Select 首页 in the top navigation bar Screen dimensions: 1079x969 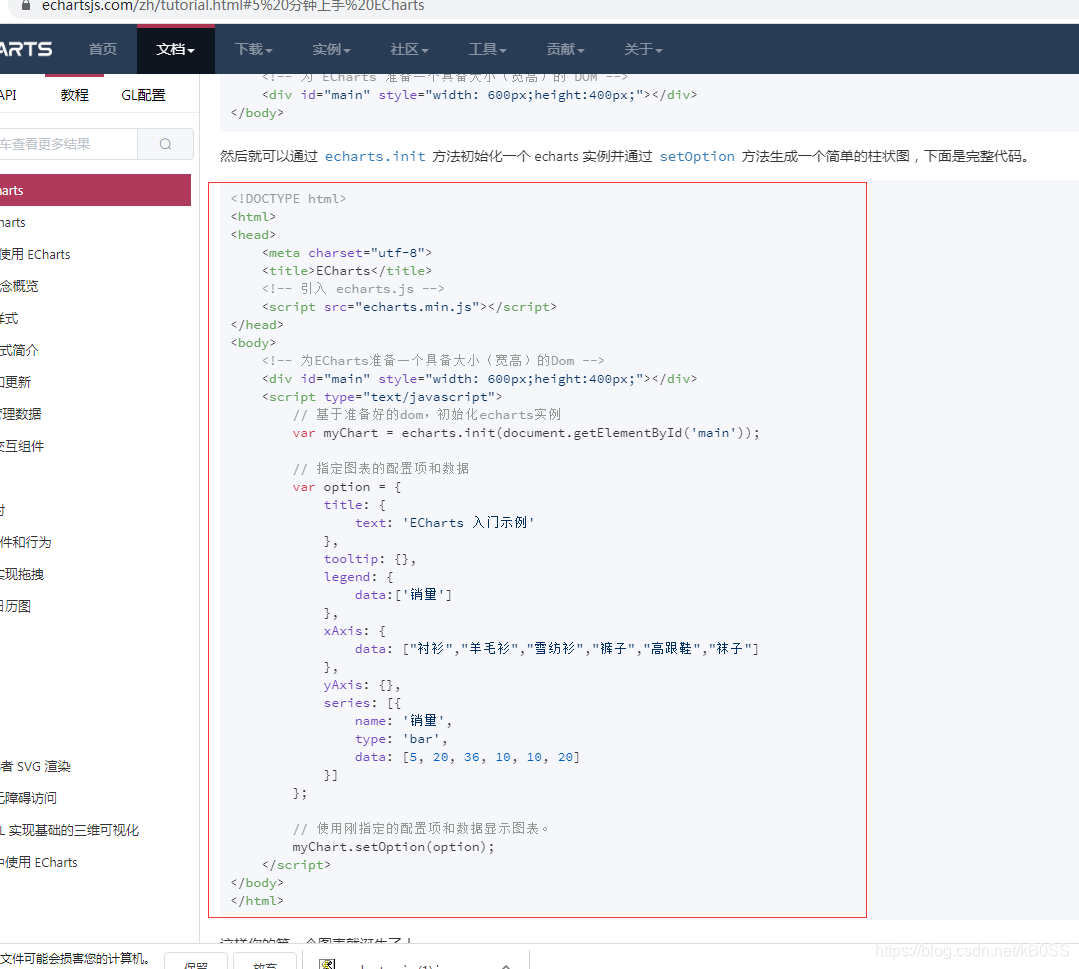(x=102, y=48)
